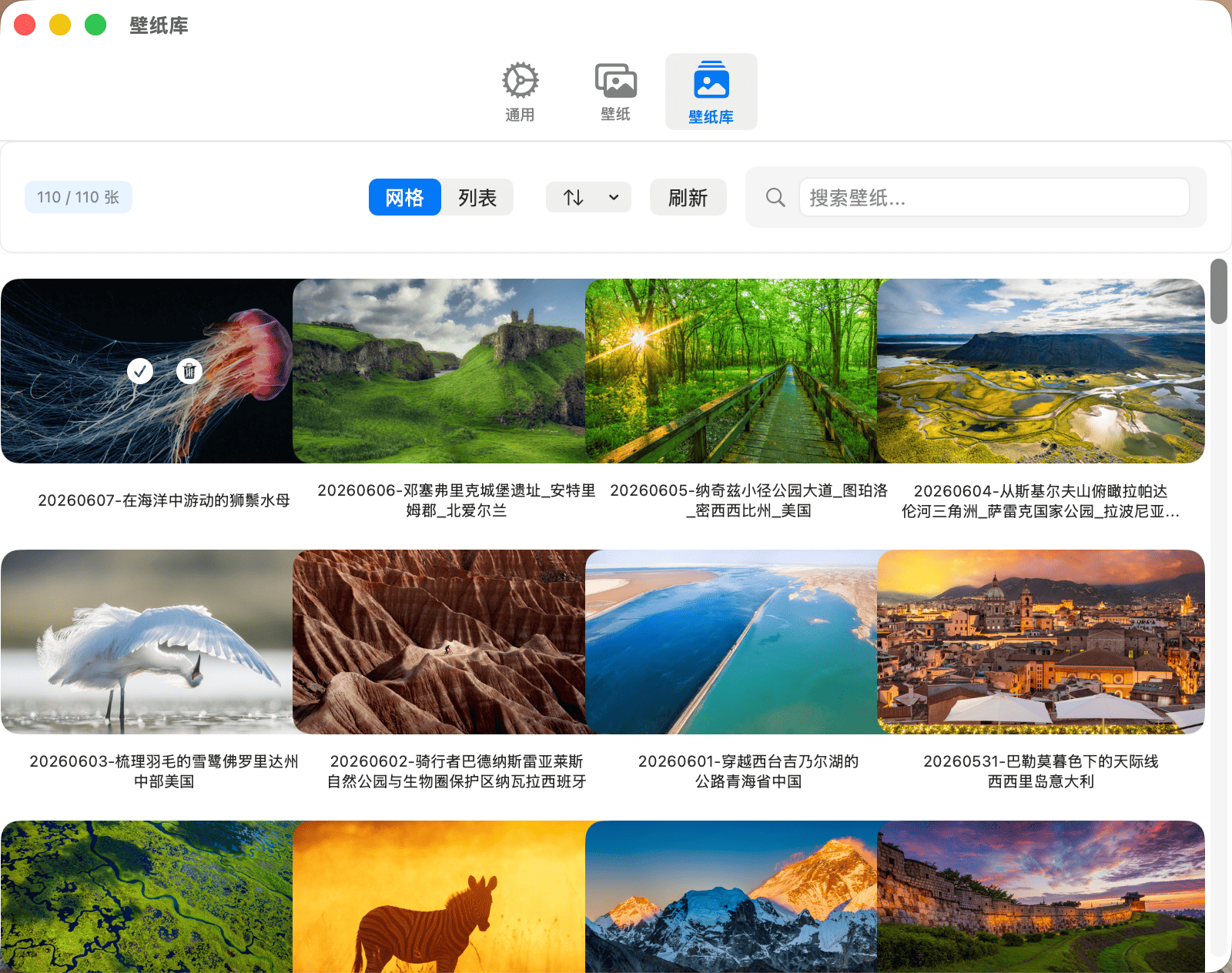Select the castle ruins wallpaper thumbnail
Viewport: 1232px width, 973px height.
439,371
